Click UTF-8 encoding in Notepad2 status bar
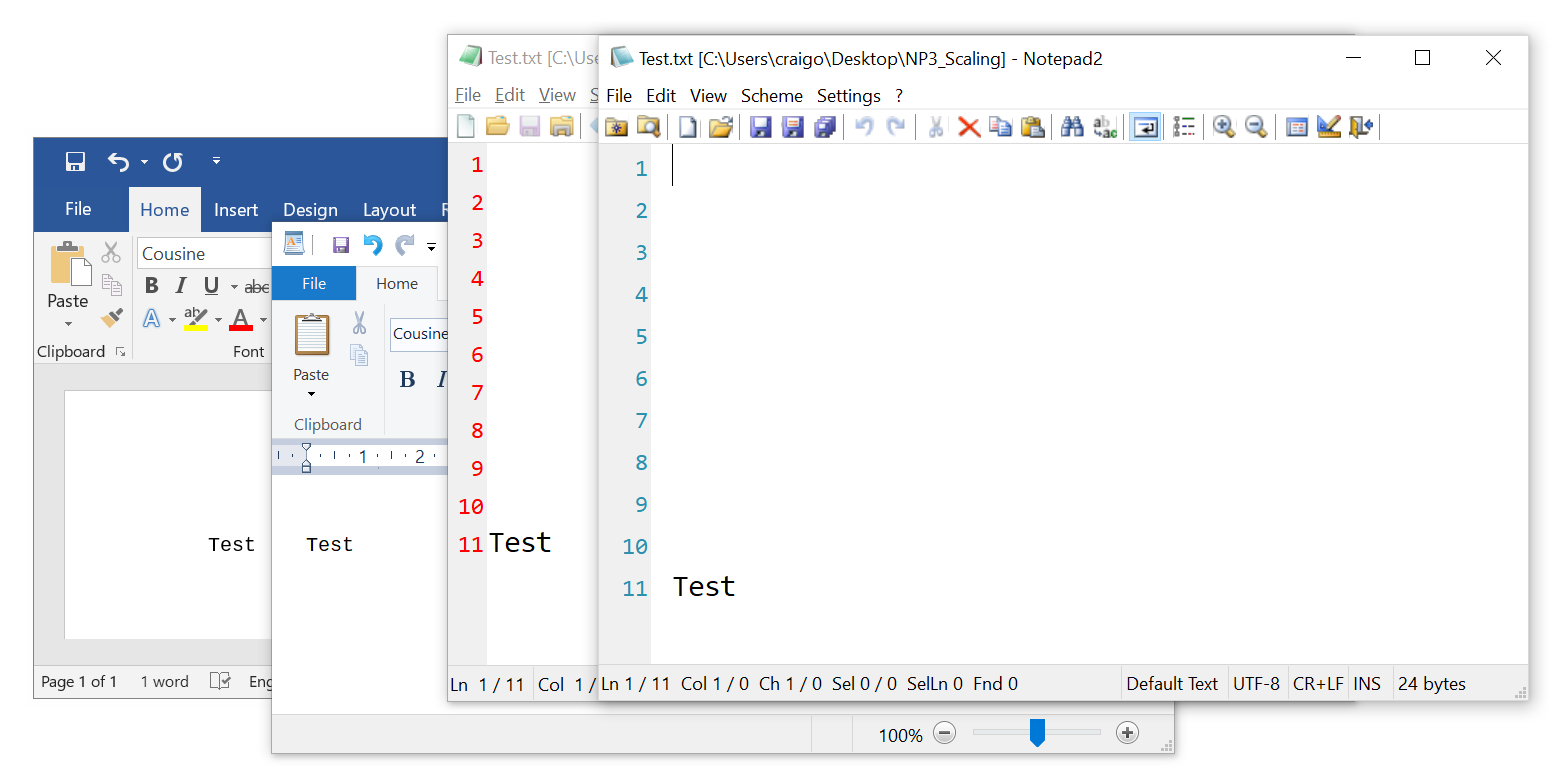Screen dimensions: 1567x779 (x=1256, y=684)
